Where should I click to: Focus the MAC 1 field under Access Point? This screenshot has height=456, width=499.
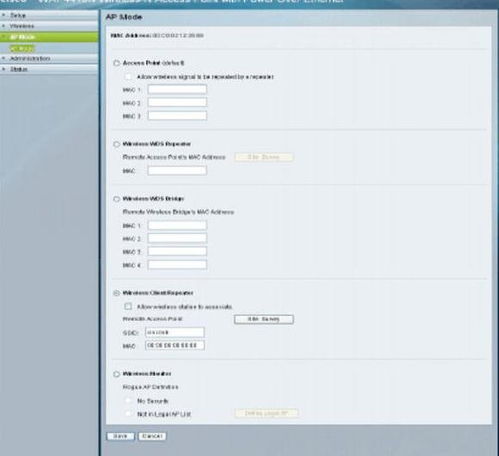point(177,89)
